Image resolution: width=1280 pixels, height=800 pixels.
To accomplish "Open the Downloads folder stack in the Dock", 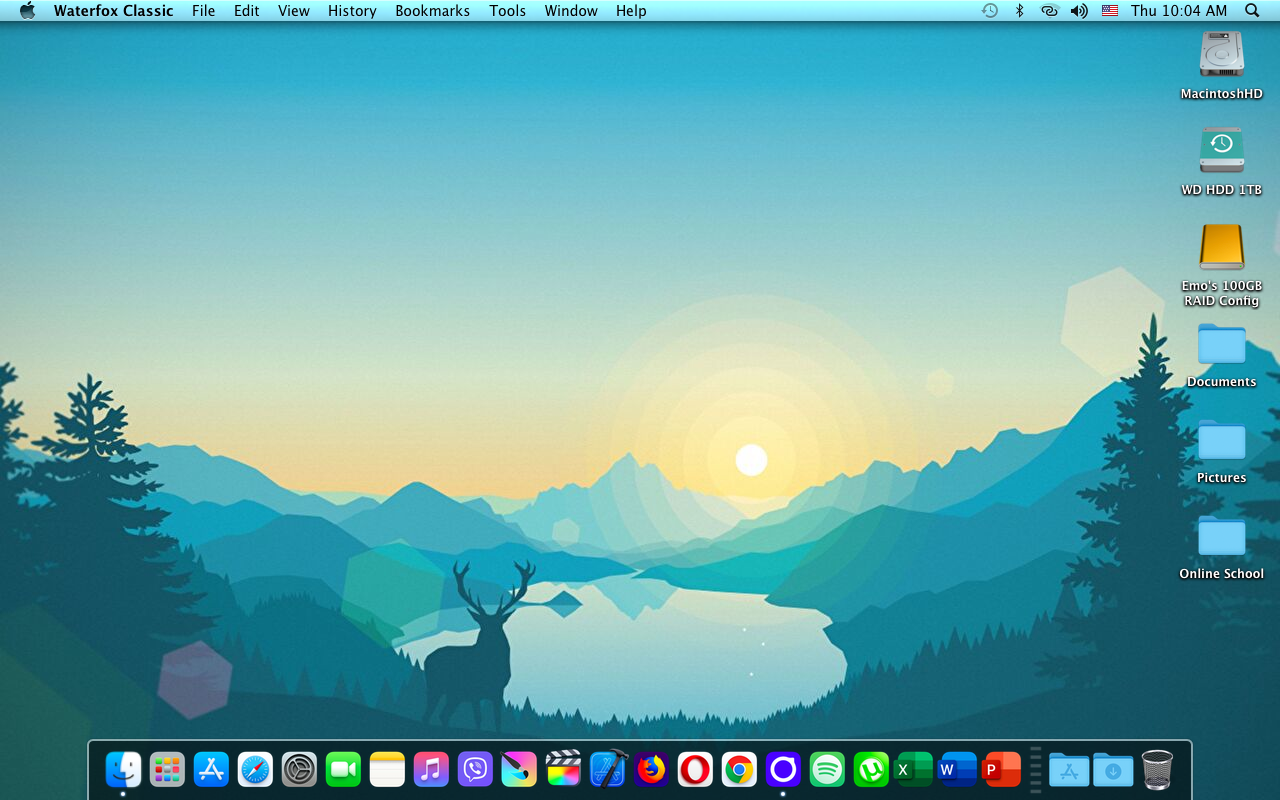I will pos(1113,769).
